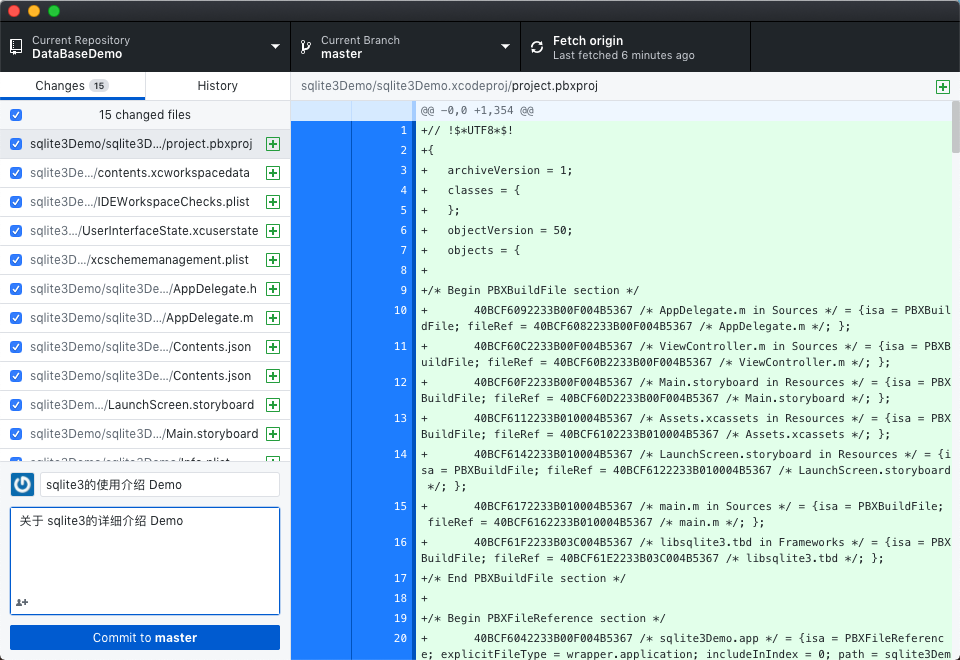The width and height of the screenshot is (960, 660).
Task: Click diff line '+/* End PBXBuildFile section */'
Action: tap(523, 578)
